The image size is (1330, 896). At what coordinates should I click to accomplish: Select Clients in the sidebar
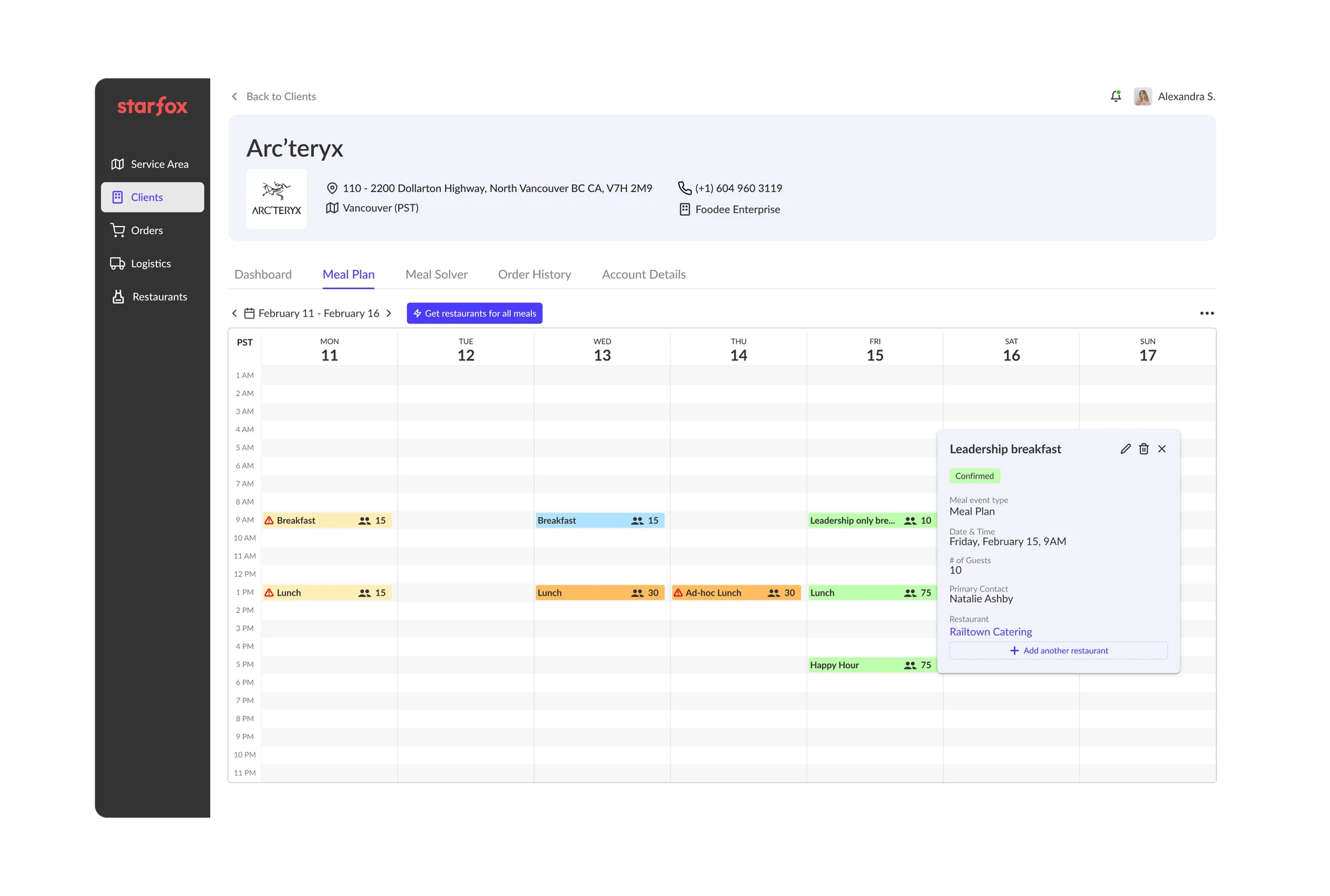[152, 197]
